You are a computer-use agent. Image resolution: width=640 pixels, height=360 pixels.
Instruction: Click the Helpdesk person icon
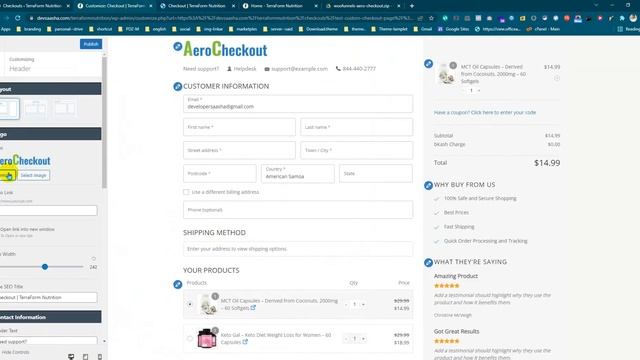[x=229, y=69]
